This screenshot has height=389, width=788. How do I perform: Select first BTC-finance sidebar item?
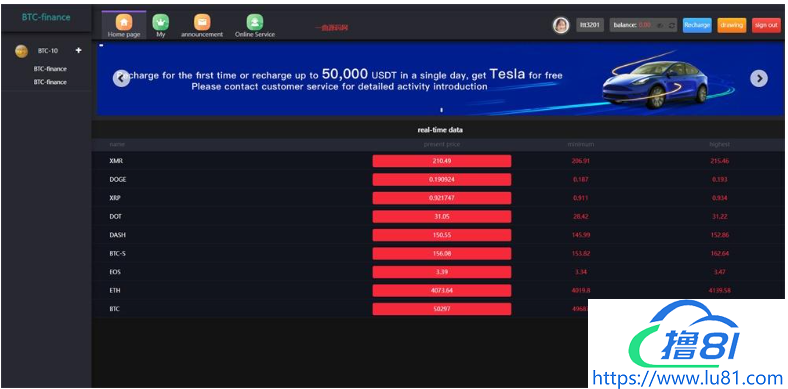click(x=50, y=69)
